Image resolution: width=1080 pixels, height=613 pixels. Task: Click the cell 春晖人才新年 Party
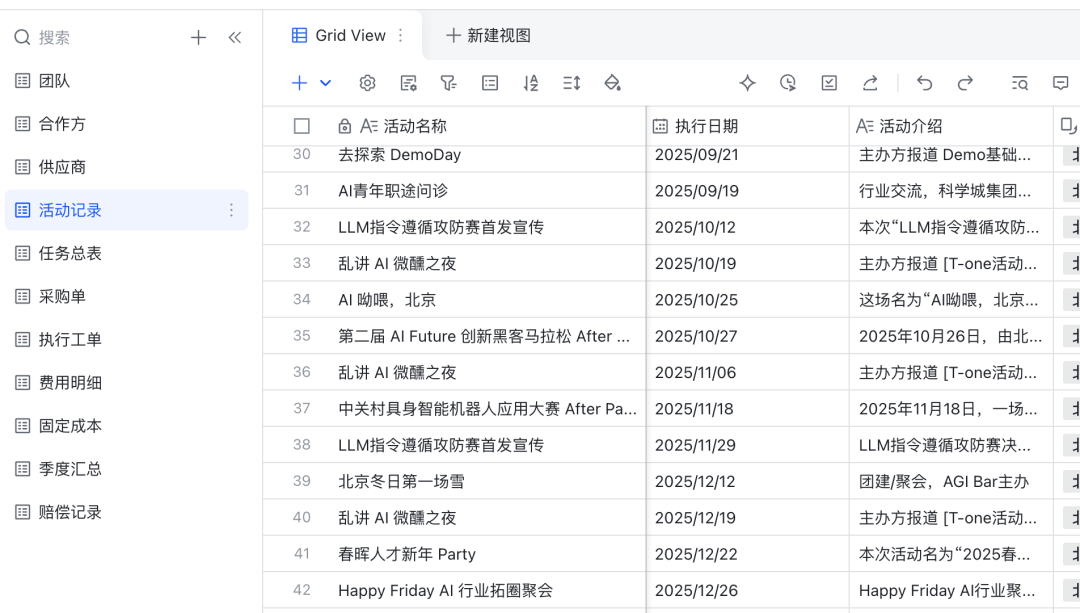pyautogui.click(x=488, y=554)
